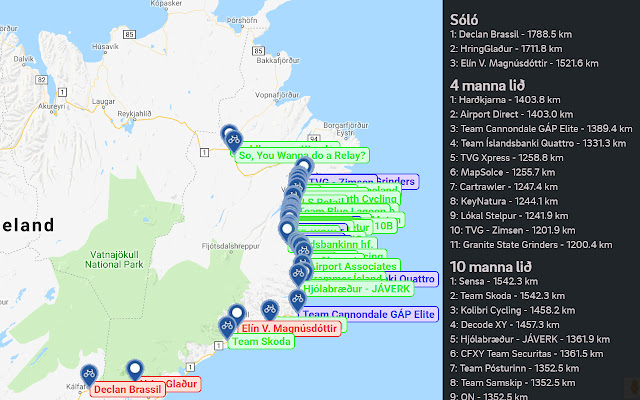This screenshot has width=640, height=400.
Task: Click entry Team Samskip - 1352.5 km
Action: pyautogui.click(x=513, y=383)
